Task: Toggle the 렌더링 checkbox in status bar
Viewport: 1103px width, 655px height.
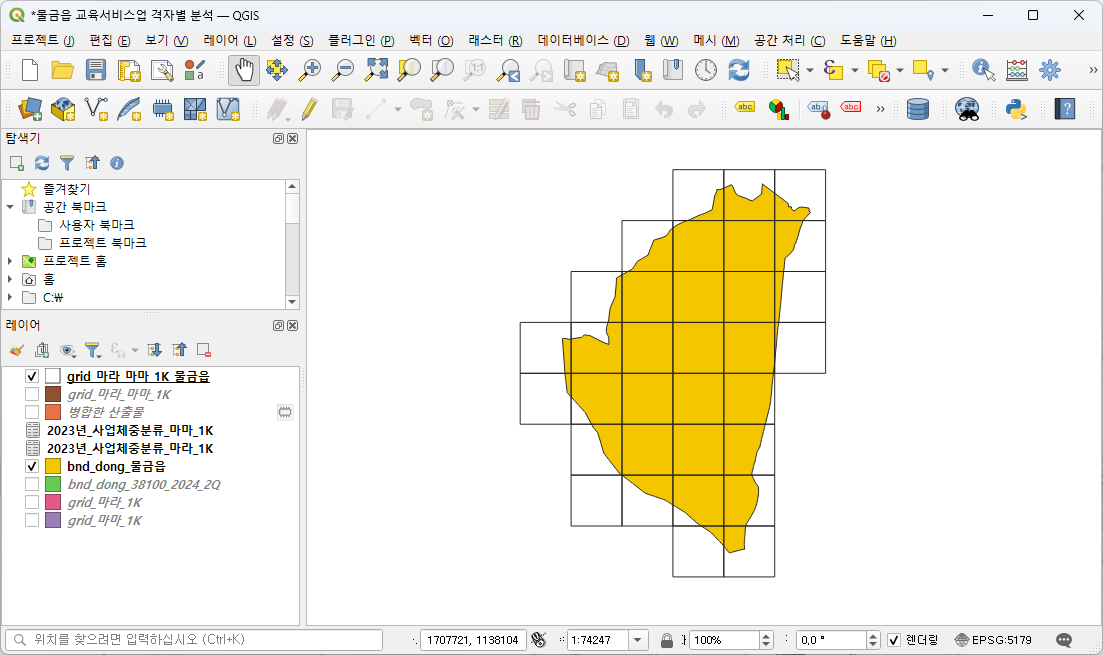Action: point(894,640)
